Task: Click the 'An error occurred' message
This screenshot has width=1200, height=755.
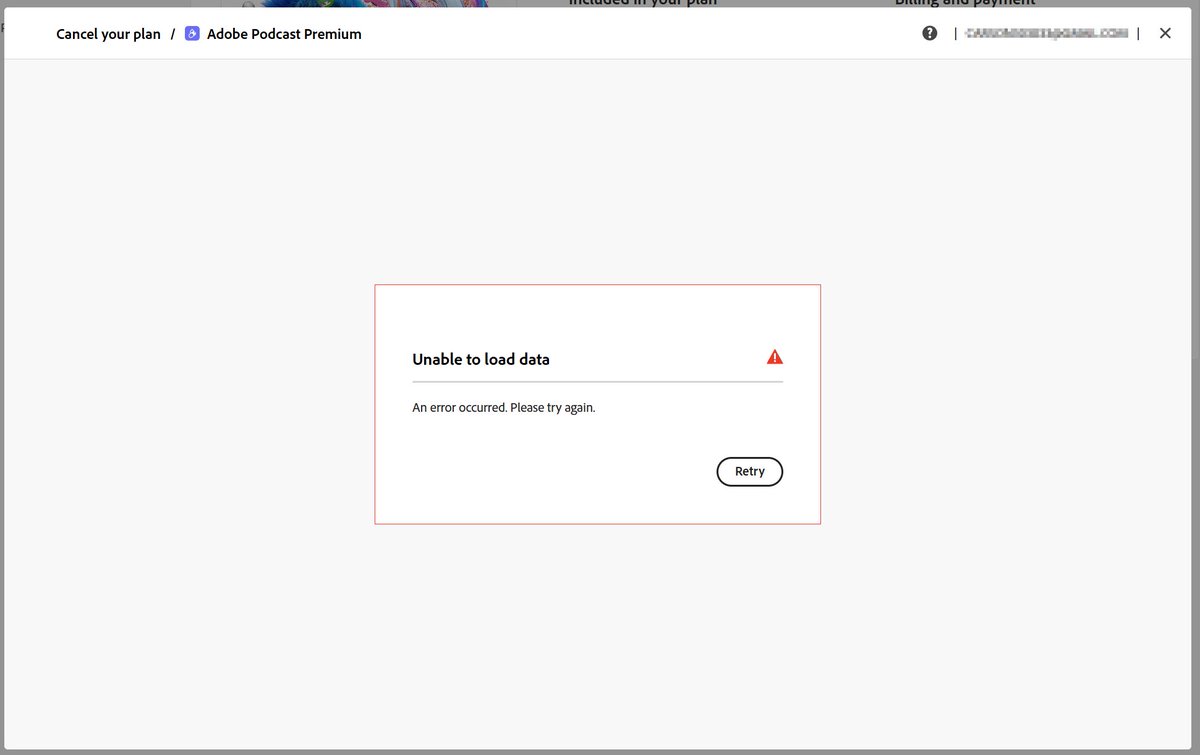Action: [504, 408]
